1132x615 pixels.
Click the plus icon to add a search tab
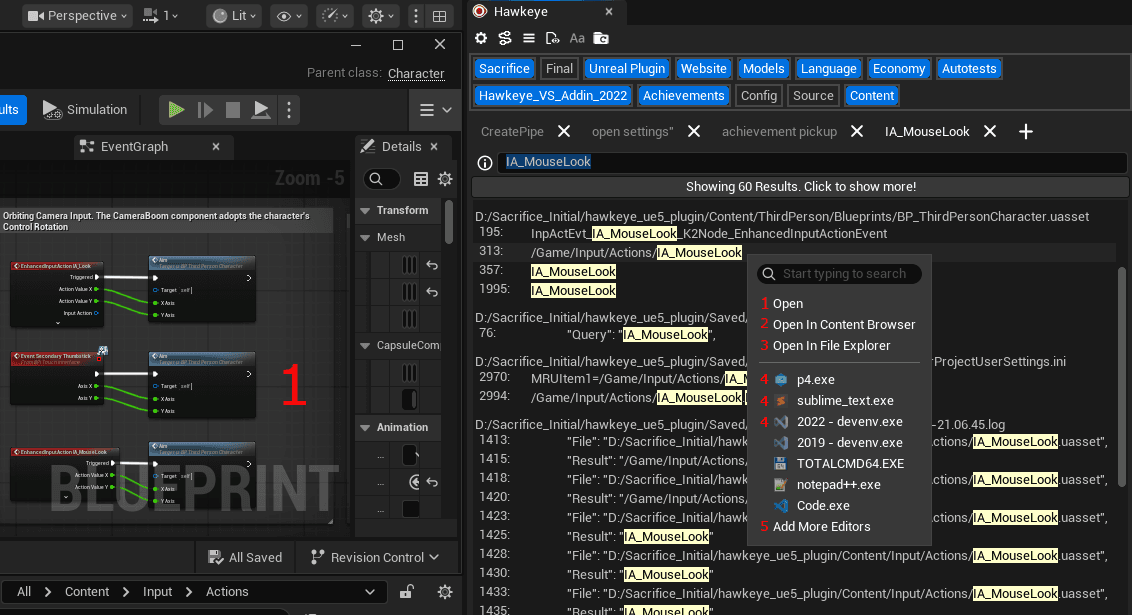[1026, 131]
